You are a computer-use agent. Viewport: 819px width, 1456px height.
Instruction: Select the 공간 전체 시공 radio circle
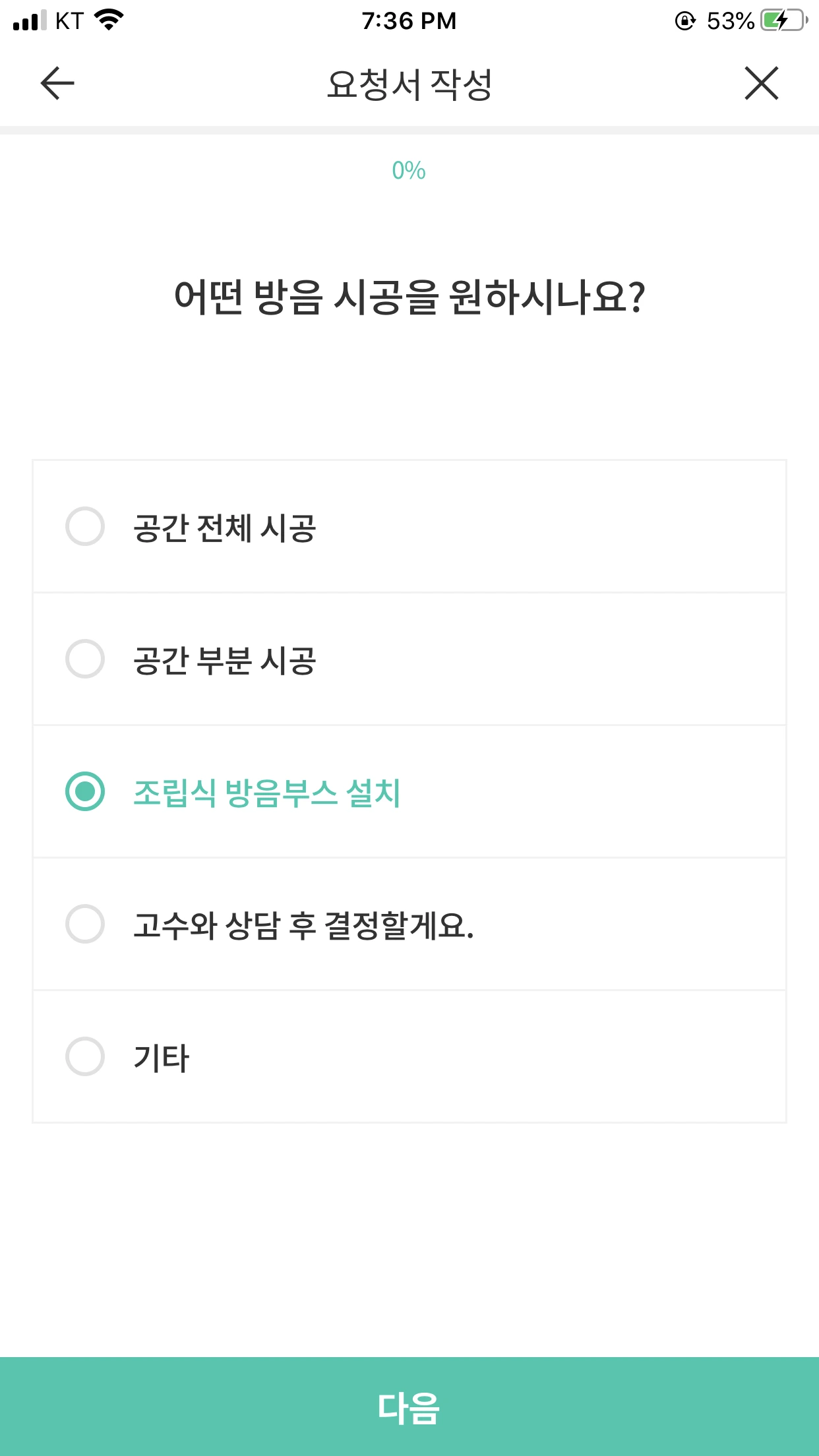[85, 526]
